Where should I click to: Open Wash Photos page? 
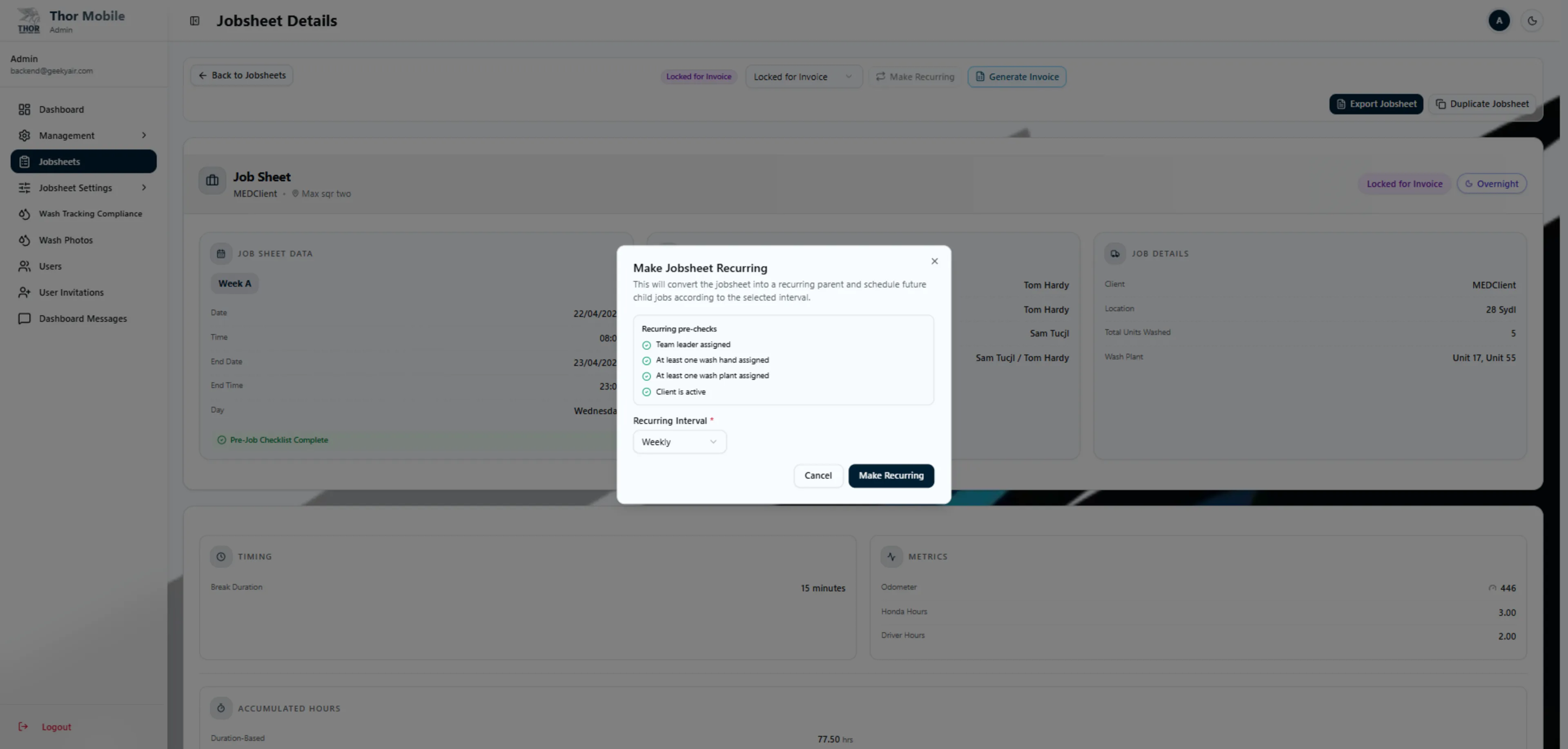83,240
